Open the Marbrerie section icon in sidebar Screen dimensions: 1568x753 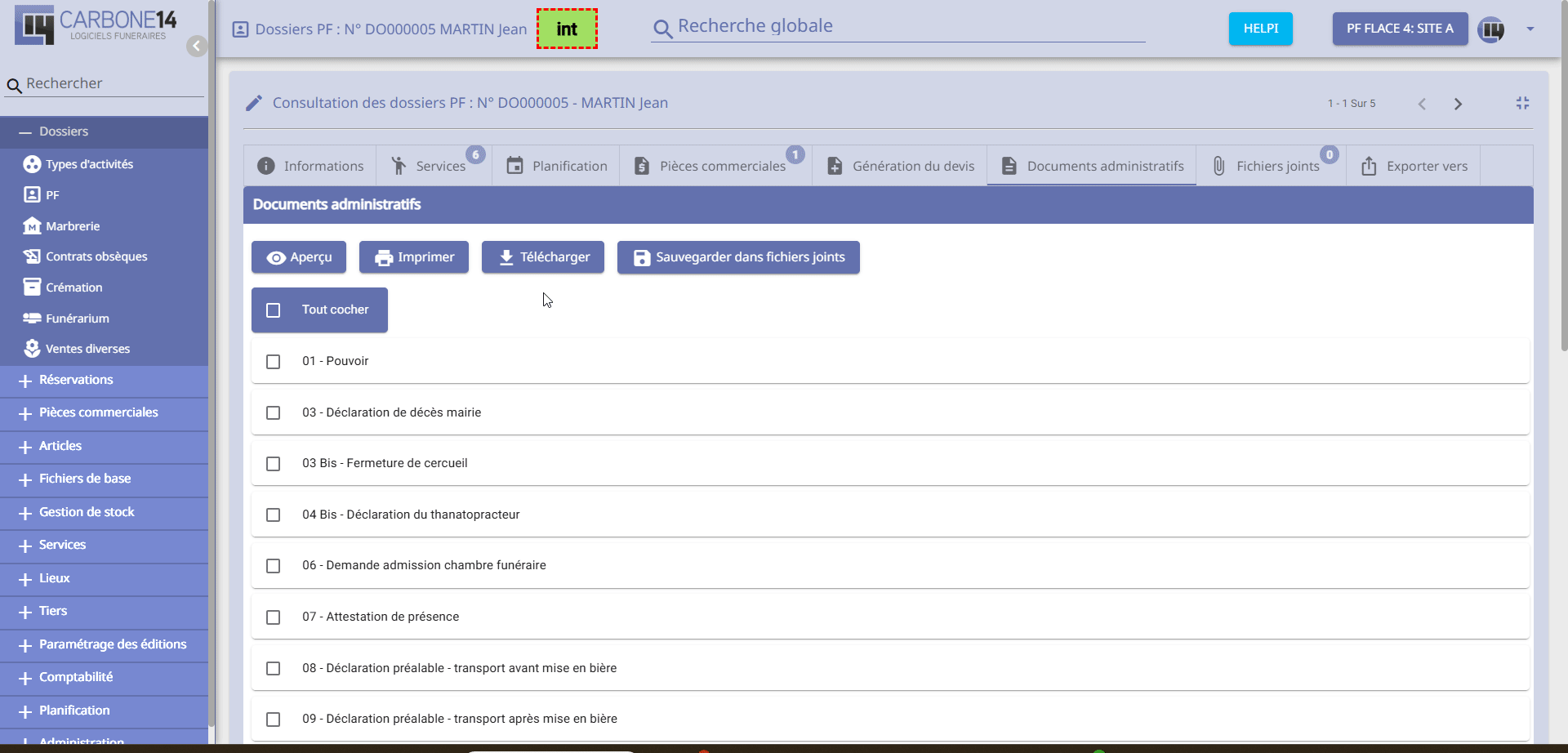32,226
